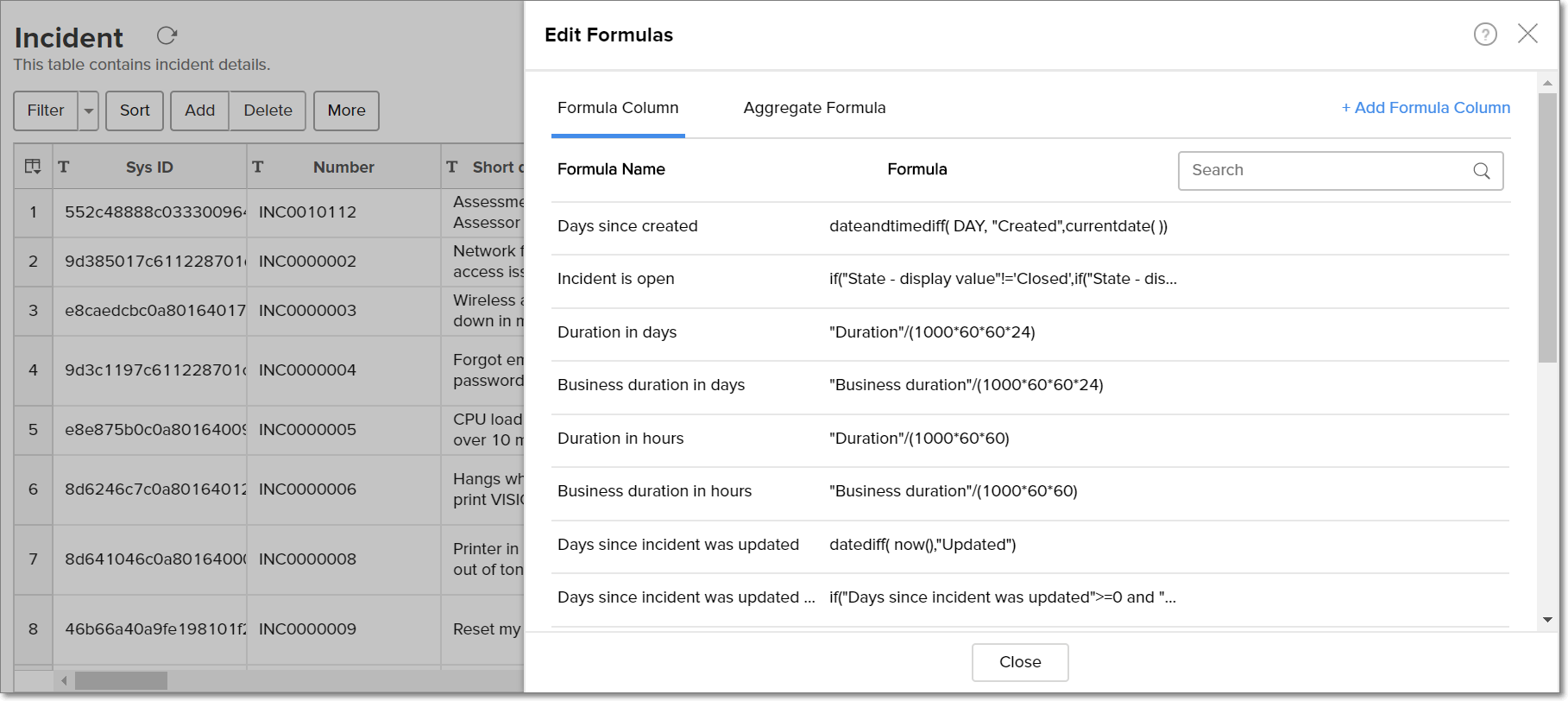1568x701 pixels.
Task: Select the Days since created formula row
Action: pyautogui.click(x=627, y=226)
